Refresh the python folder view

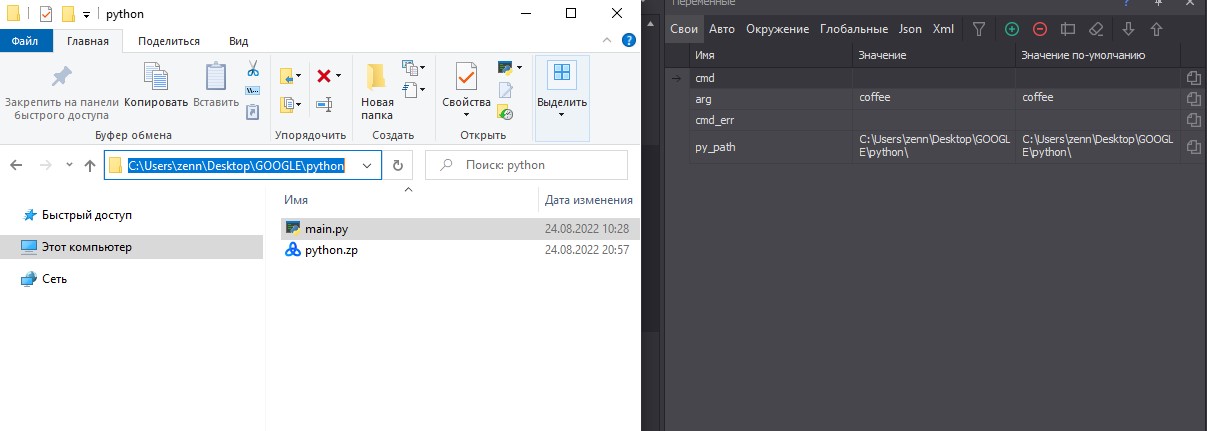pyautogui.click(x=398, y=165)
